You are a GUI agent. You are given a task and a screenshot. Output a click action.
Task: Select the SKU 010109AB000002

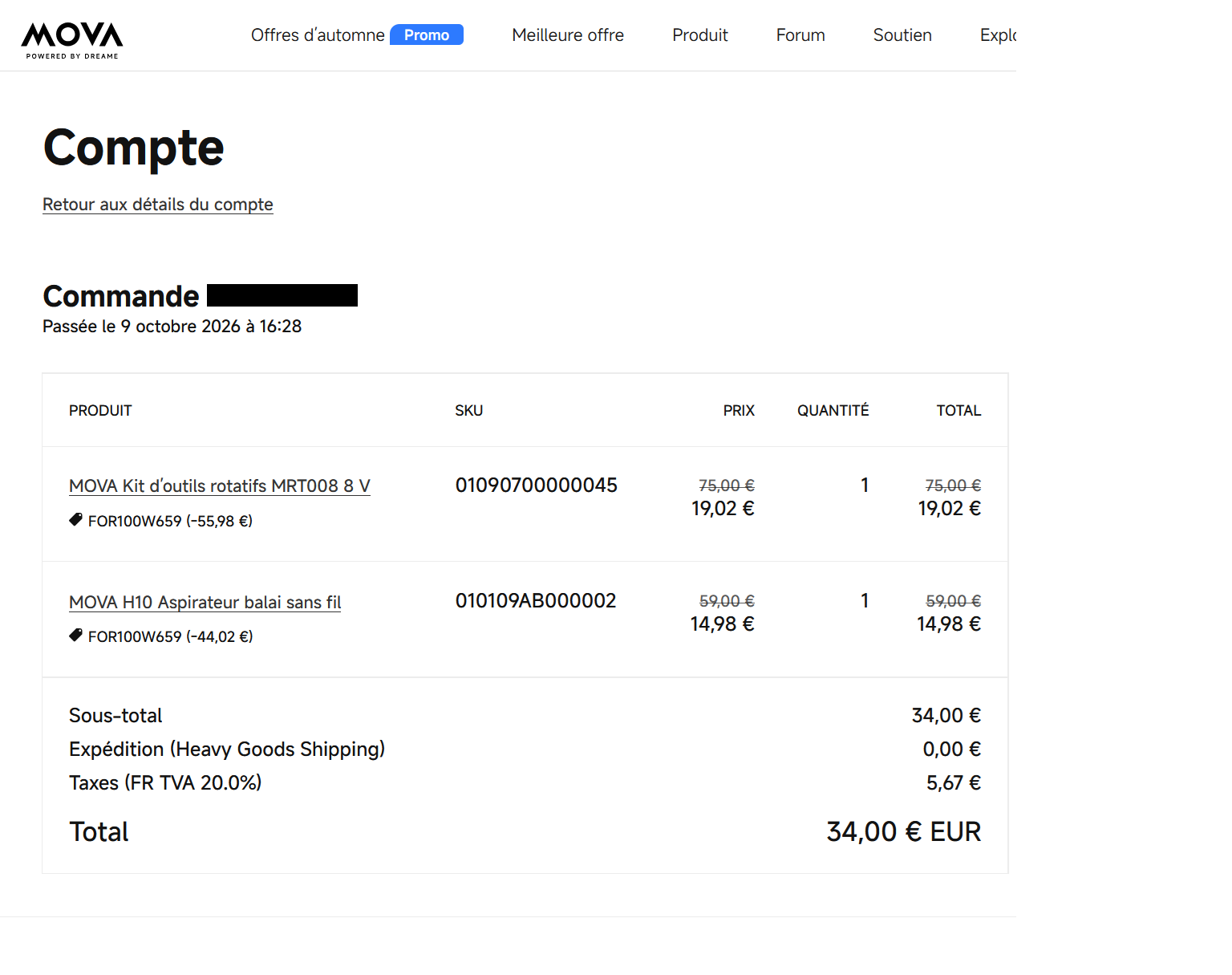pos(536,601)
